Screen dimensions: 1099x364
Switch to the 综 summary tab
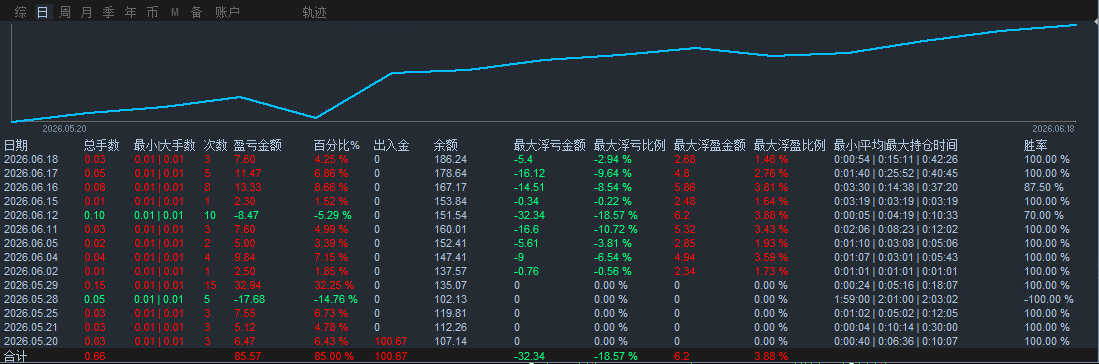pyautogui.click(x=21, y=12)
